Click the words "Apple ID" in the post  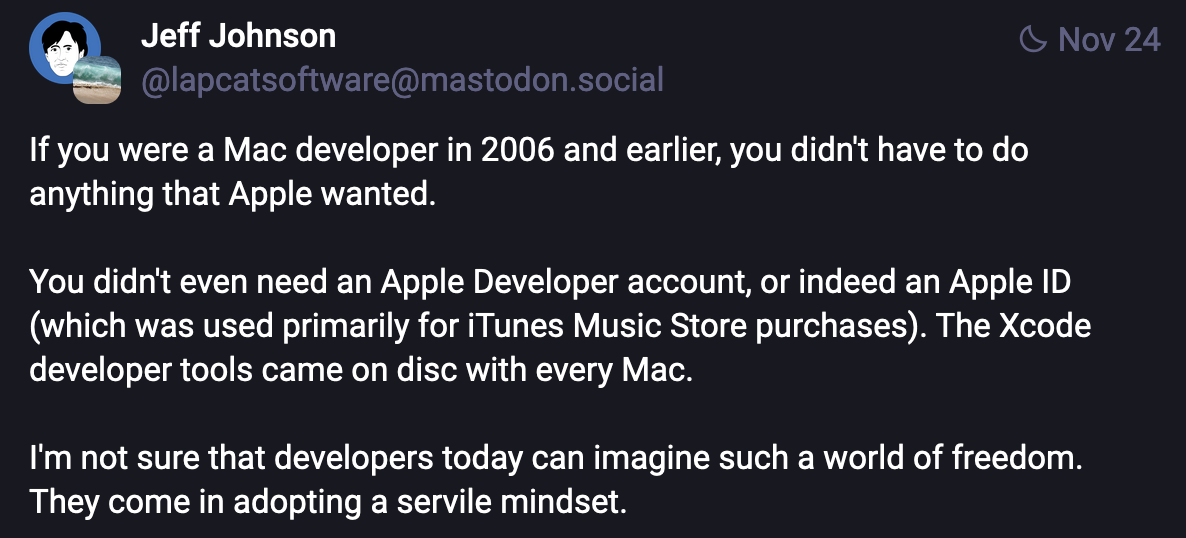[1010, 282]
